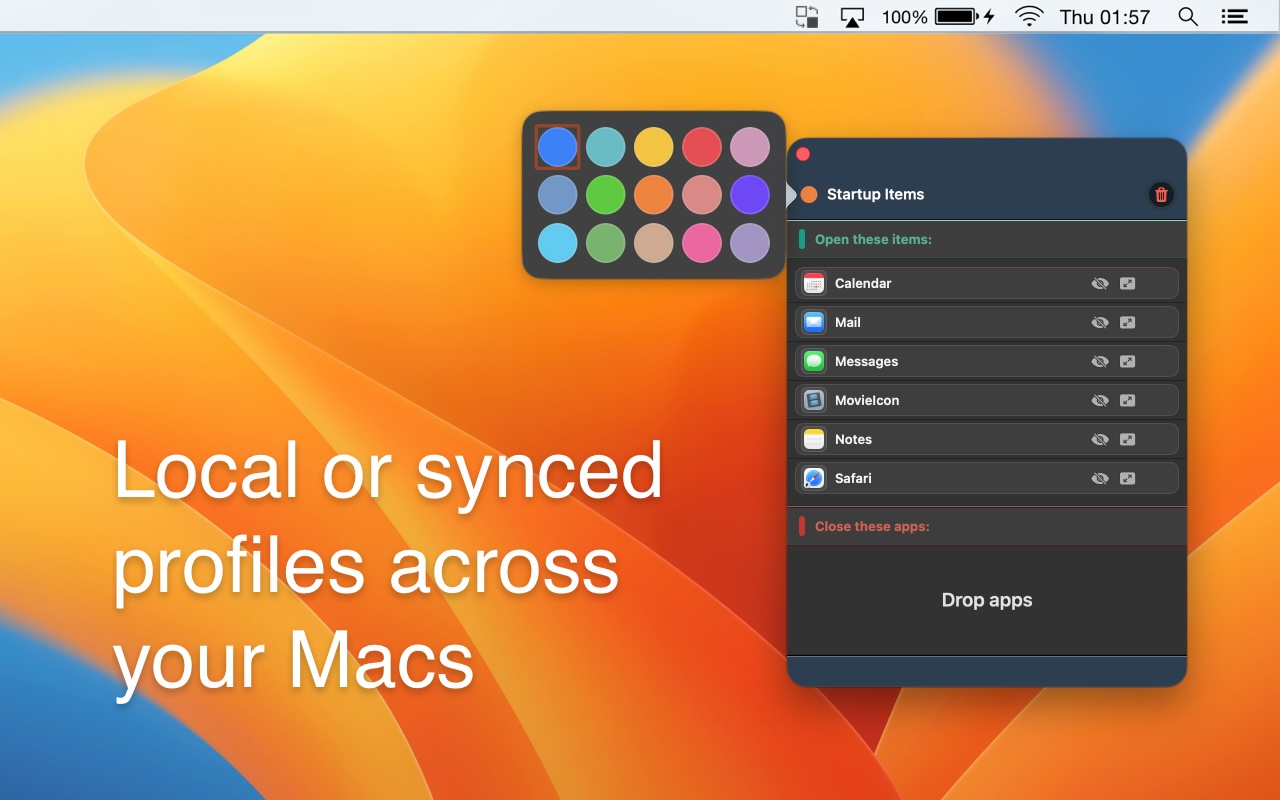Click the Mail app icon
The height and width of the screenshot is (800, 1280).
pos(813,322)
